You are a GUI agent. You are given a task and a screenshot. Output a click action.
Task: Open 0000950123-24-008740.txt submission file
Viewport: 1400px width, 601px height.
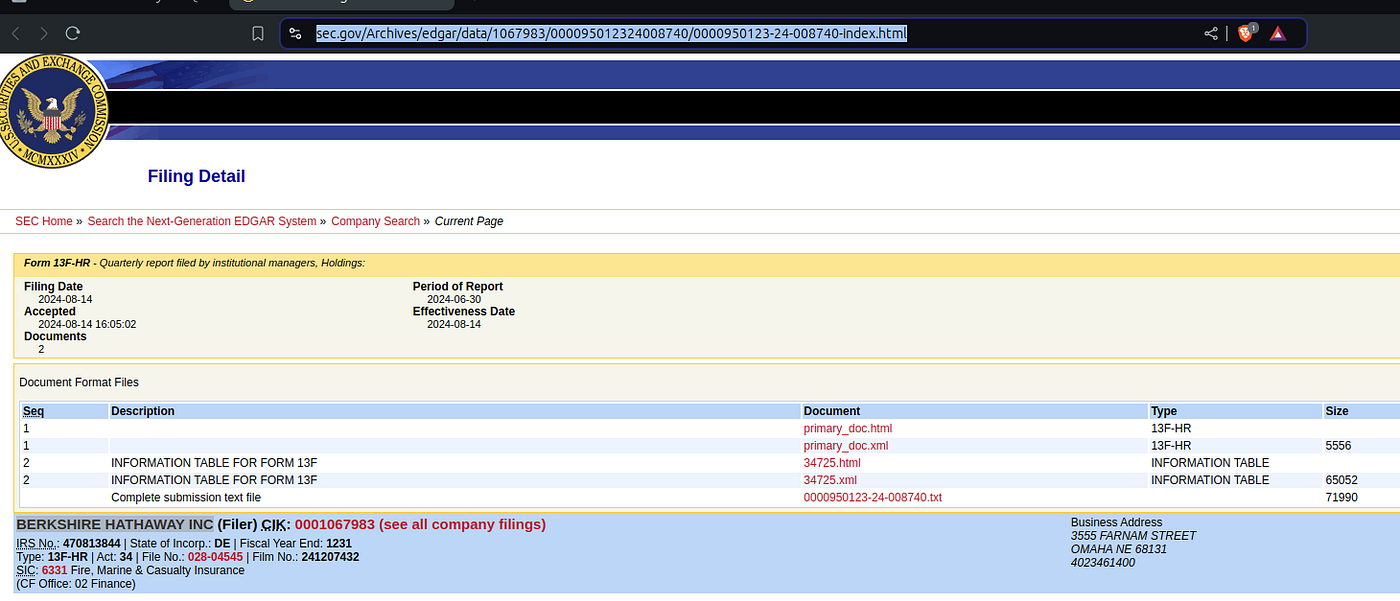[873, 497]
